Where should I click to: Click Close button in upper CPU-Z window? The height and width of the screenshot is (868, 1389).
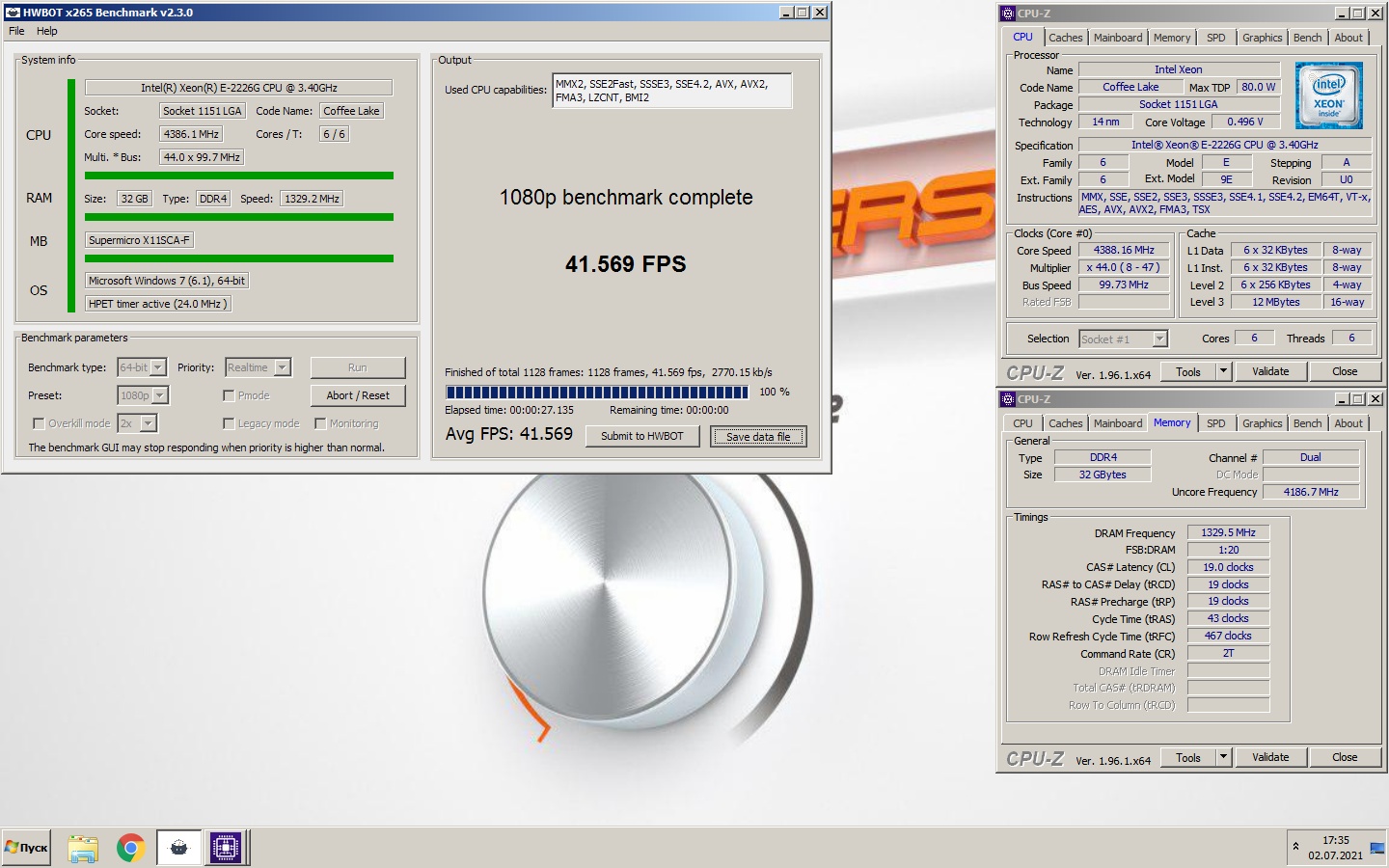[x=1345, y=371]
